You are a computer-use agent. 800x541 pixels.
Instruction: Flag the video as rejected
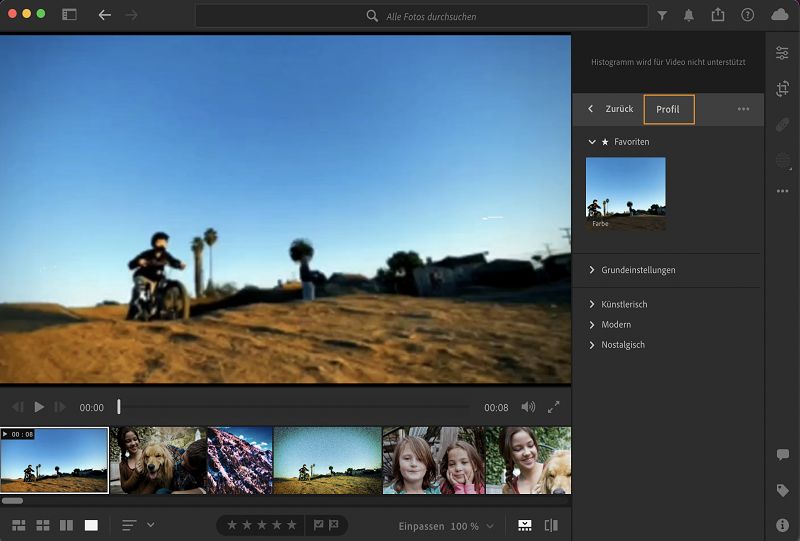(x=334, y=525)
